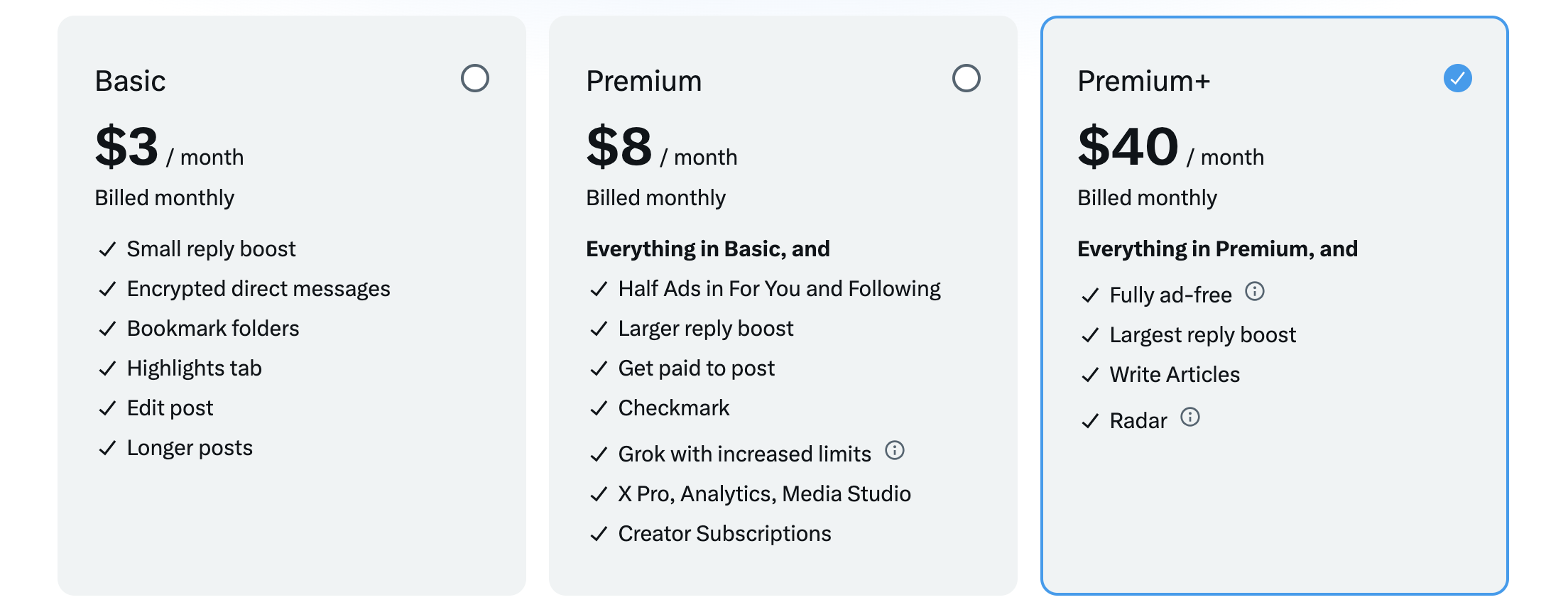This screenshot has height=612, width=1568.
Task: Click checkmark icon beside Get paid to post
Action: 599,368
